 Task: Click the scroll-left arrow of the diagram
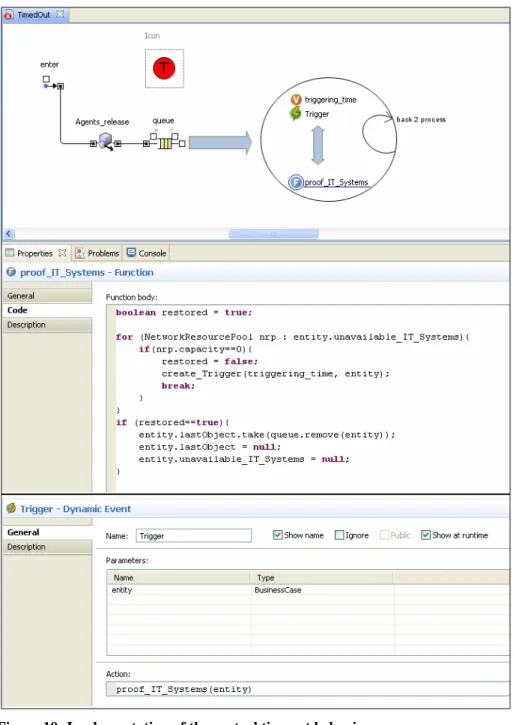point(9,233)
